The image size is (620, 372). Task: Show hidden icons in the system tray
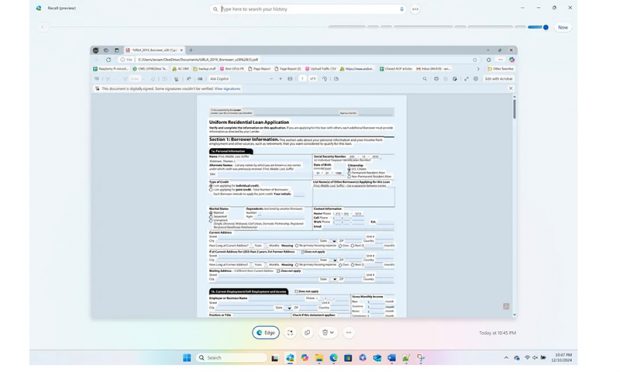pyautogui.click(x=506, y=358)
